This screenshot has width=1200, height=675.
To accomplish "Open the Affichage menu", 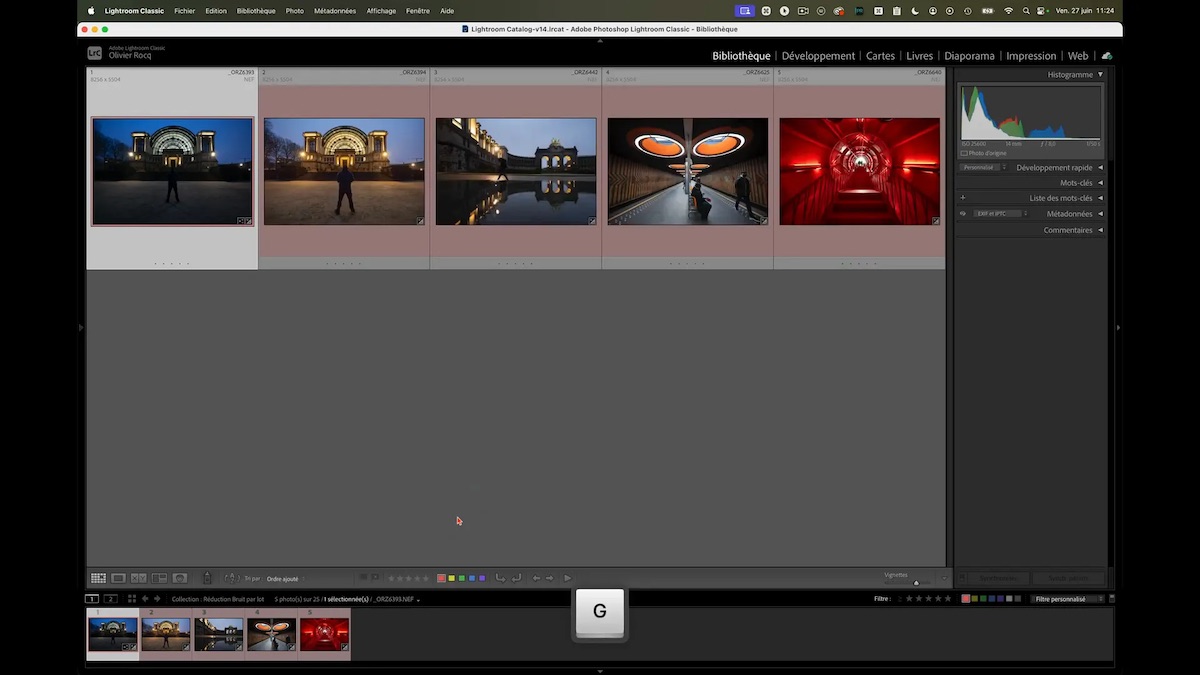I will pos(381,11).
